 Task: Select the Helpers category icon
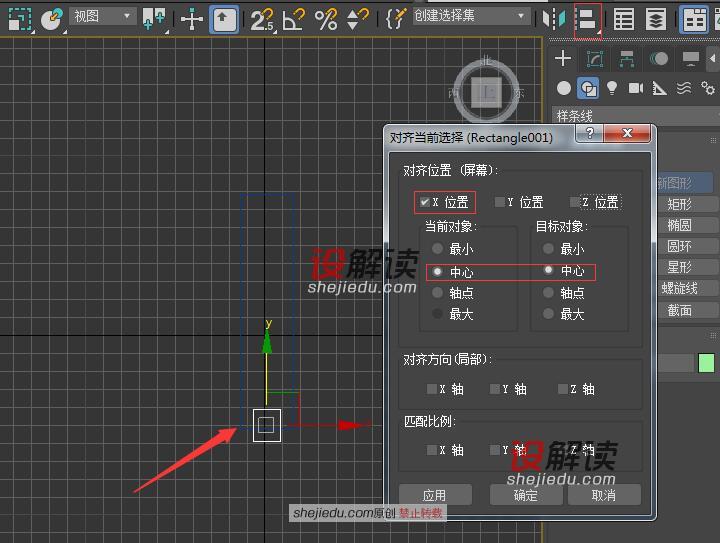(x=659, y=88)
